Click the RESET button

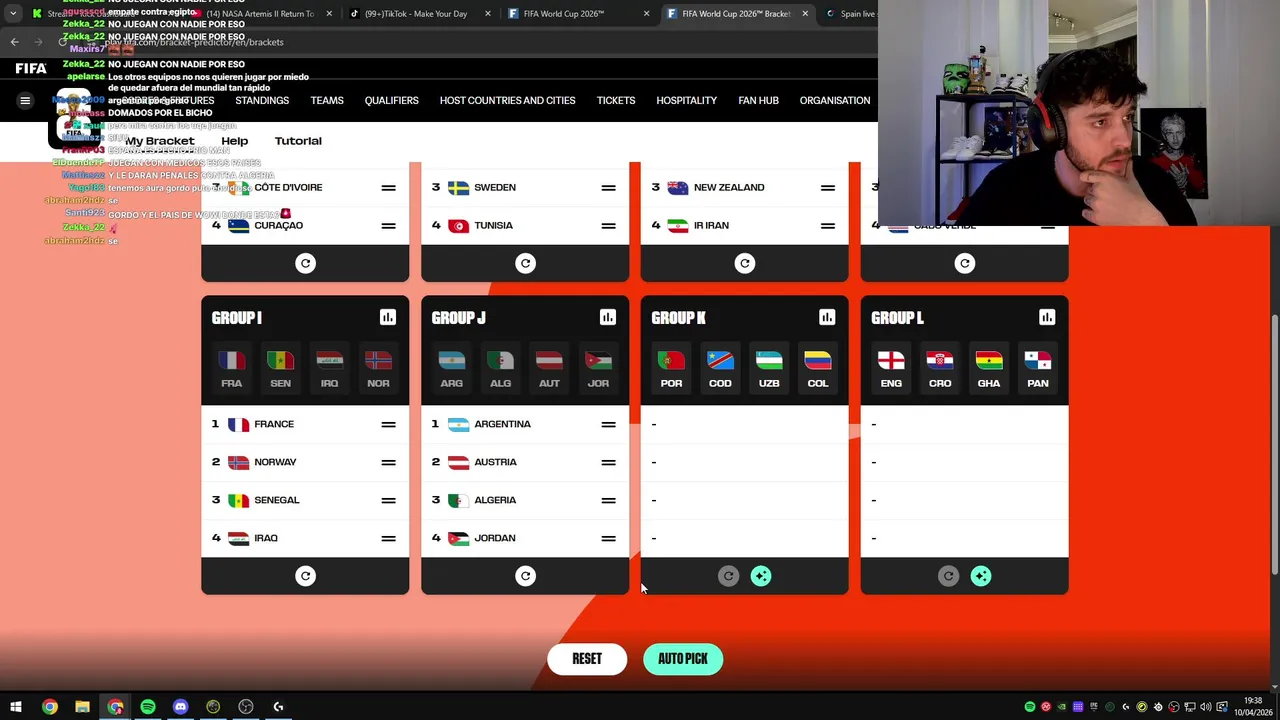pyautogui.click(x=587, y=659)
